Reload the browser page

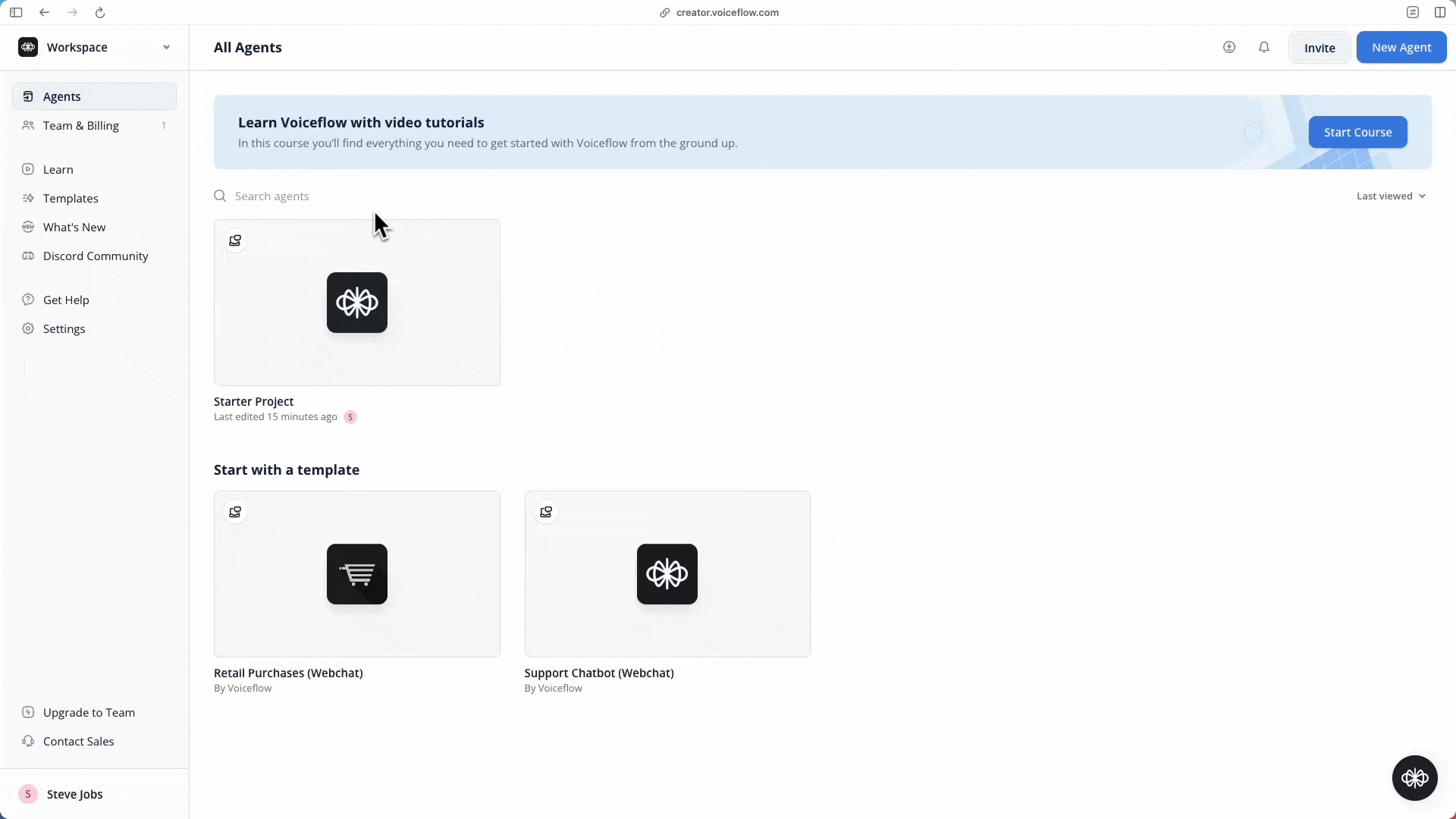point(100,12)
